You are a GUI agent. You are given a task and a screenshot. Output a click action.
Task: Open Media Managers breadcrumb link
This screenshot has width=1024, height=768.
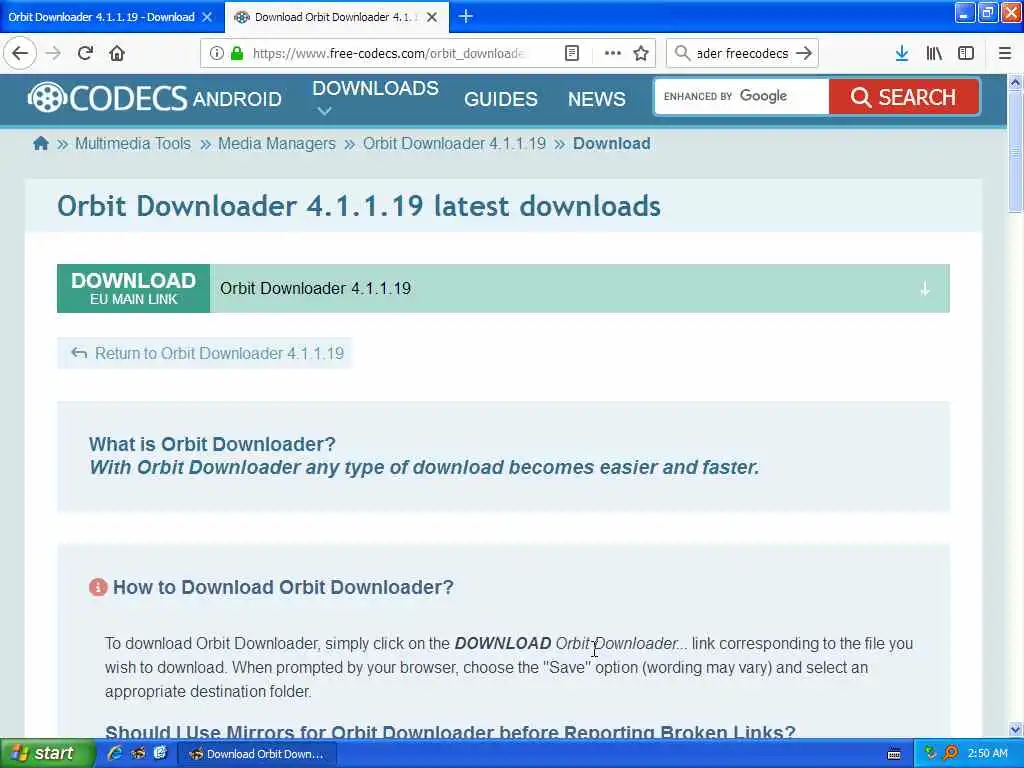point(276,144)
